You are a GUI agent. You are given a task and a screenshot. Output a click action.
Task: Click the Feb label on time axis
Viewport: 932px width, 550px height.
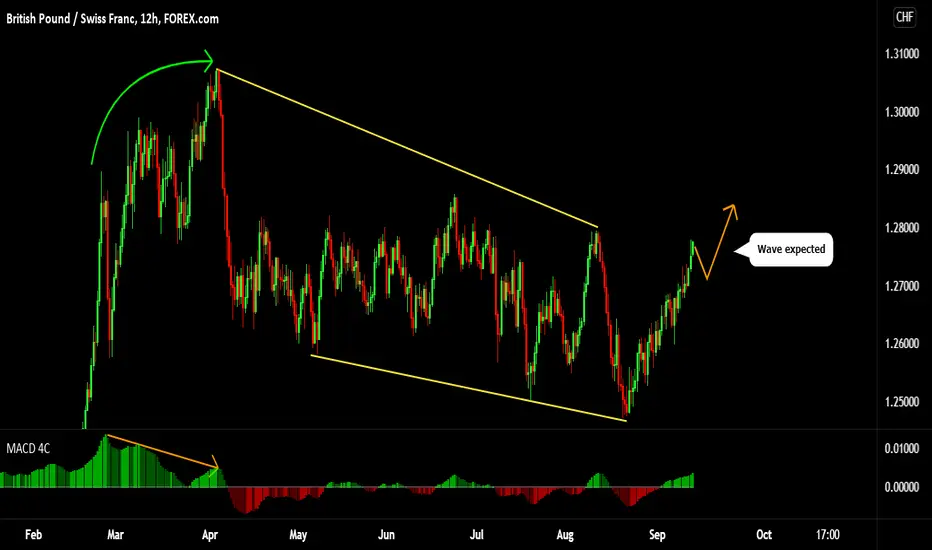point(33,535)
